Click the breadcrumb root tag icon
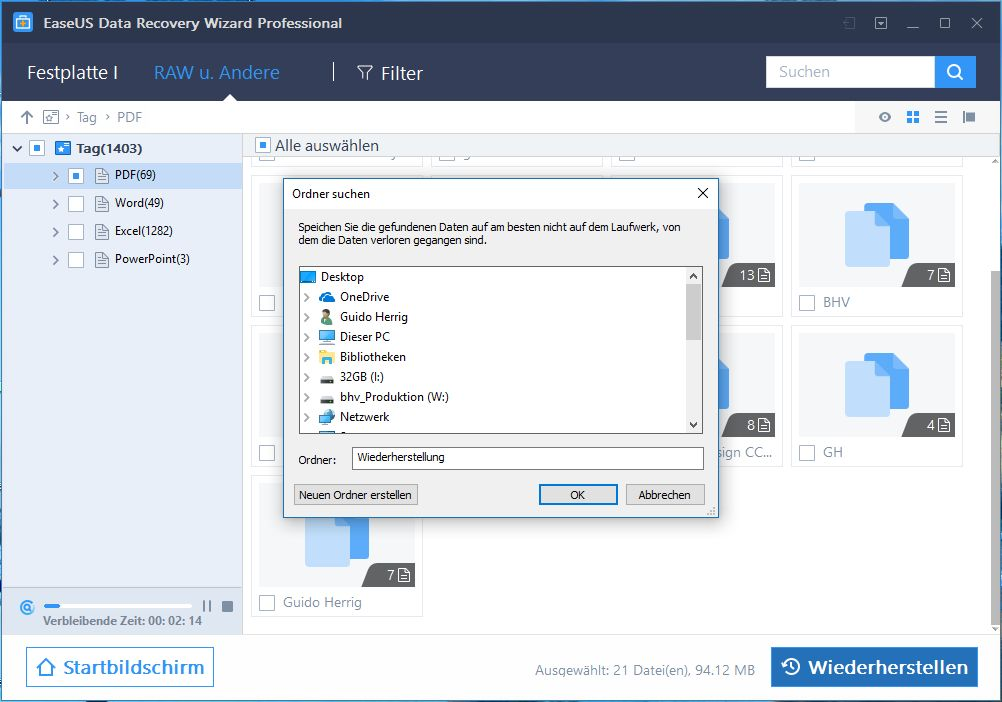Screen dimensions: 1002x702 click(x=50, y=117)
